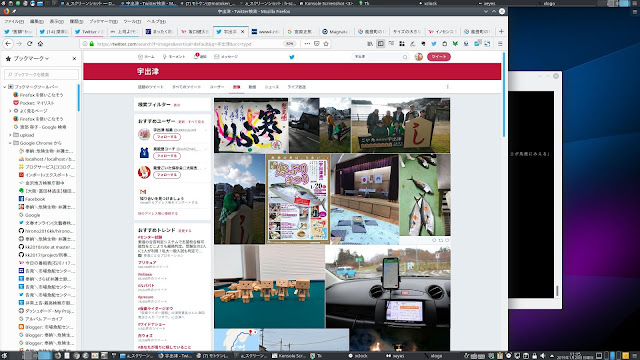
Task: Click 'すべて見る' in suggested users
Action: [x=196, y=122]
